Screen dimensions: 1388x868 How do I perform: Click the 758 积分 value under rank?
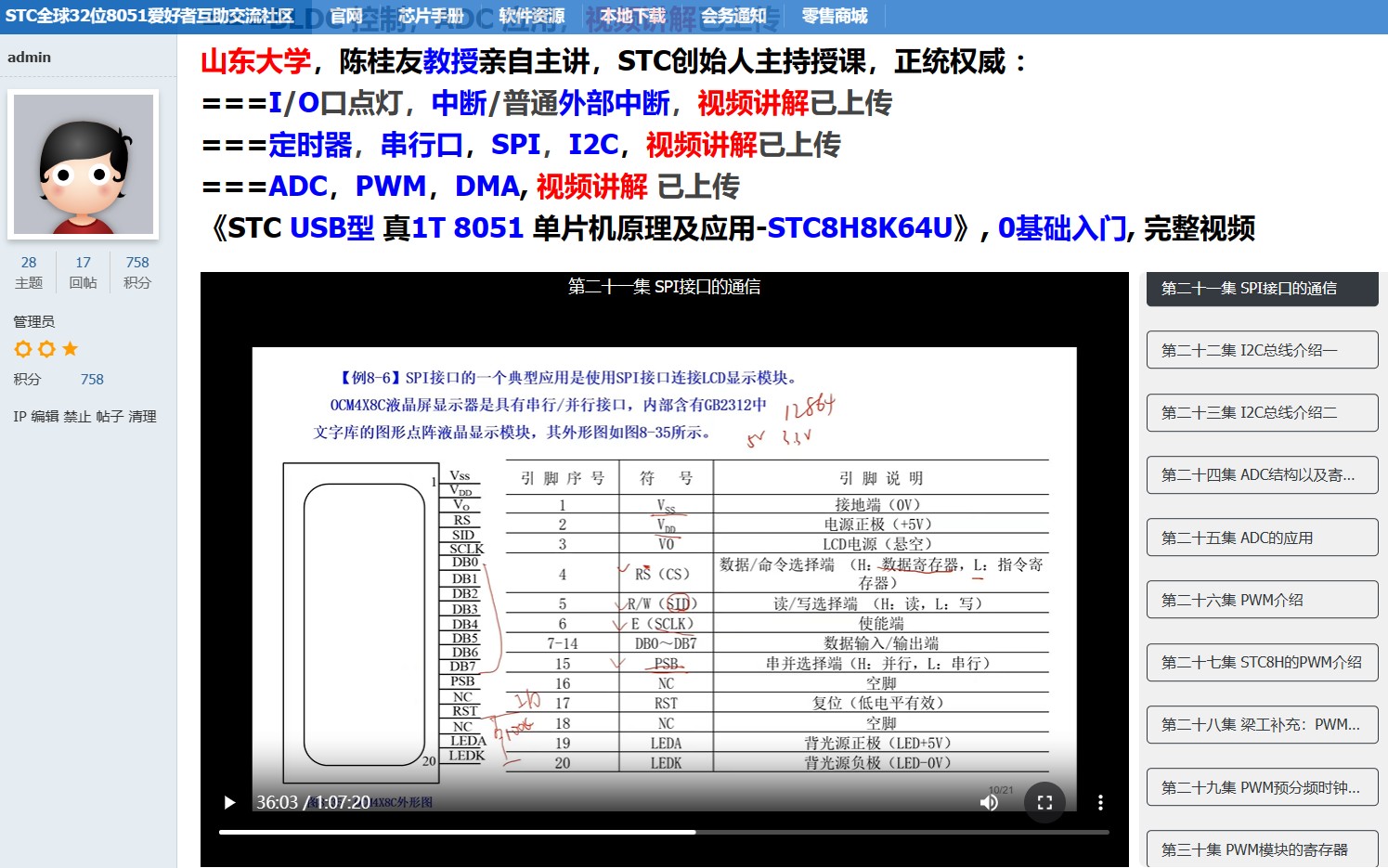[x=92, y=379]
